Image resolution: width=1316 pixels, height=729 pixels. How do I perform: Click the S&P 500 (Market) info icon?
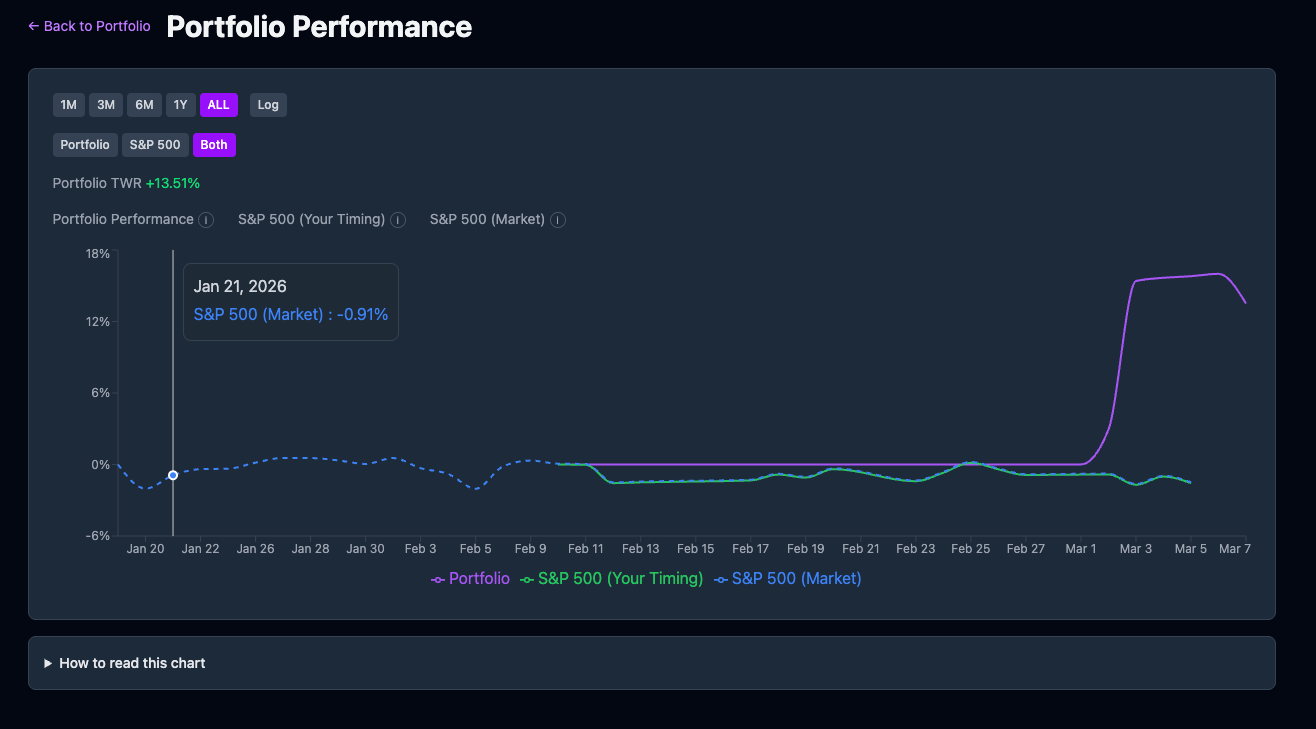(557, 219)
